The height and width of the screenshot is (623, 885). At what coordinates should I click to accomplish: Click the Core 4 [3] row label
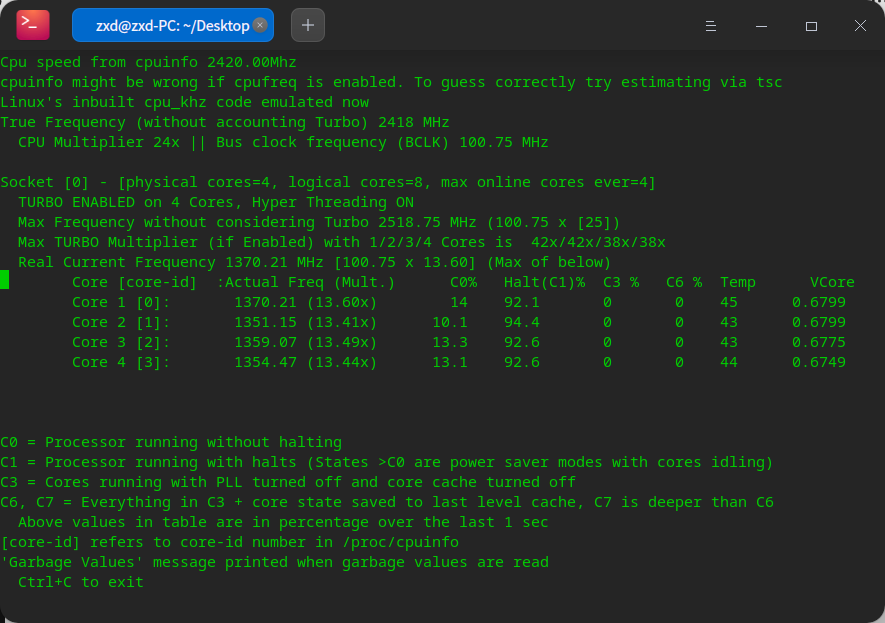pos(121,362)
